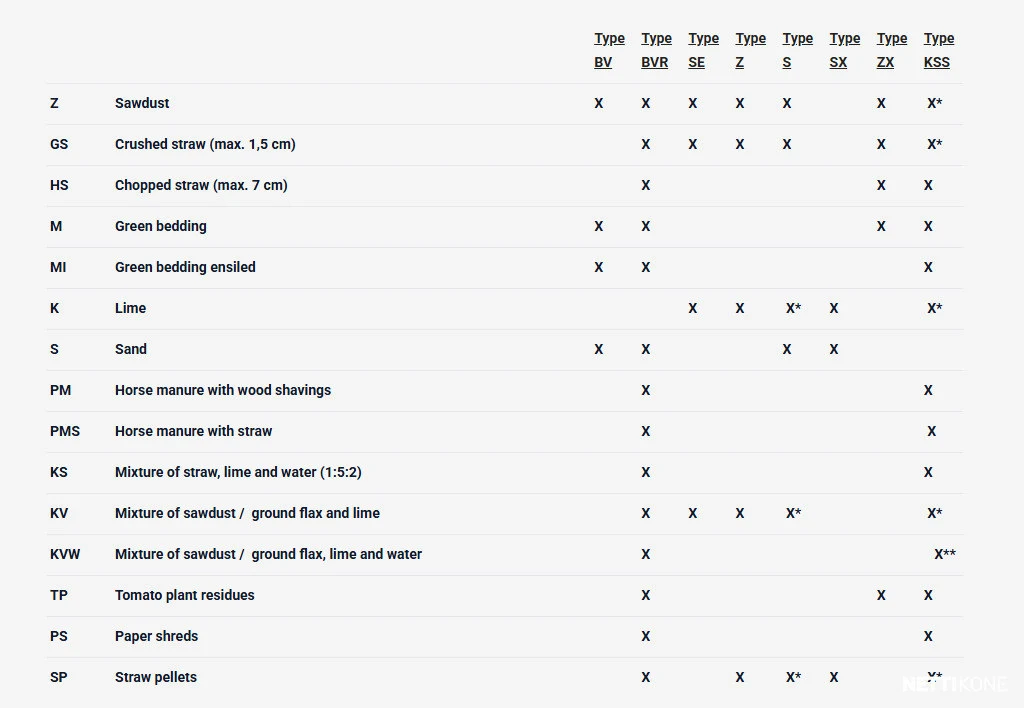The image size is (1024, 708).
Task: Click the X** mark in KVW row
Action: point(944,554)
